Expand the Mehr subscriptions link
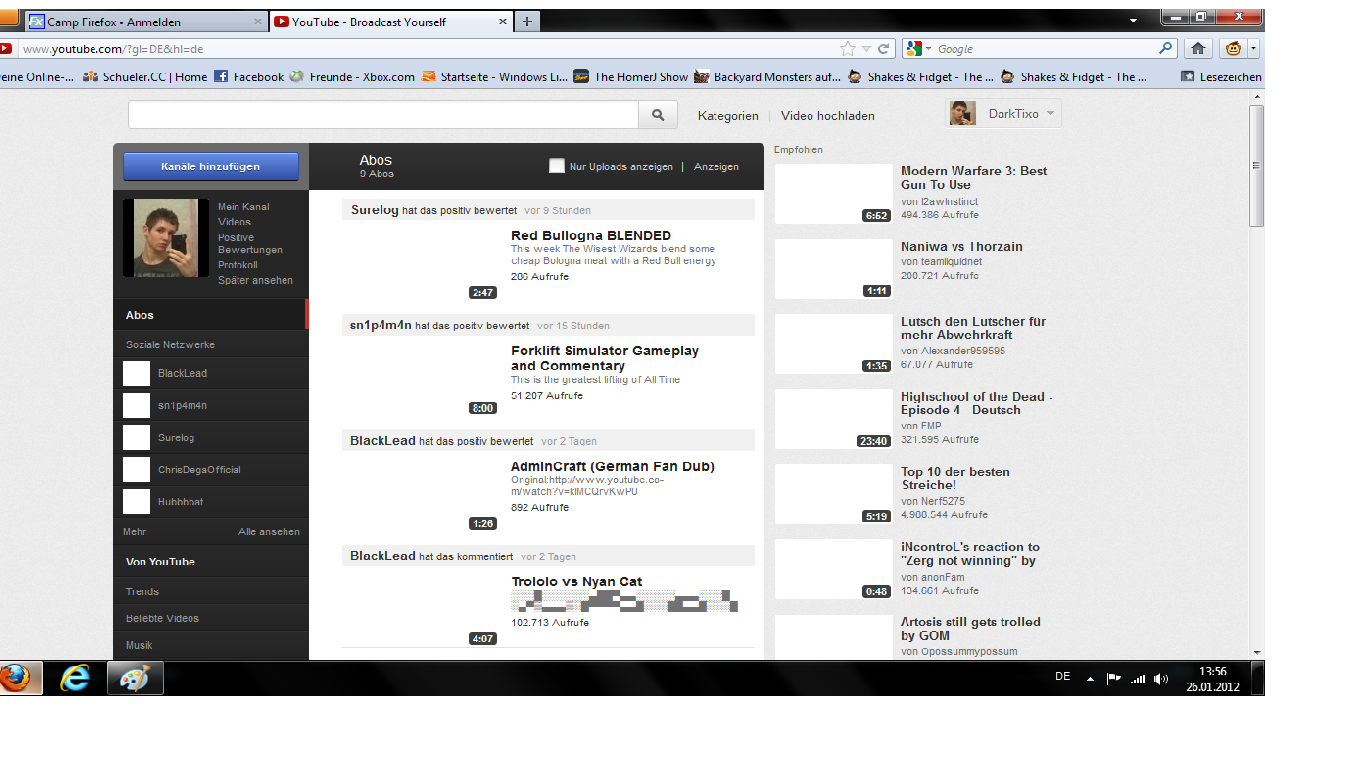 135,532
